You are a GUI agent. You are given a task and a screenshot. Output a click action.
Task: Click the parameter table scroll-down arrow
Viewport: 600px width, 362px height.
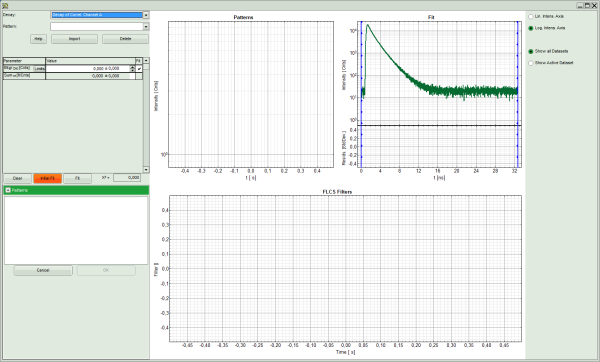146,170
